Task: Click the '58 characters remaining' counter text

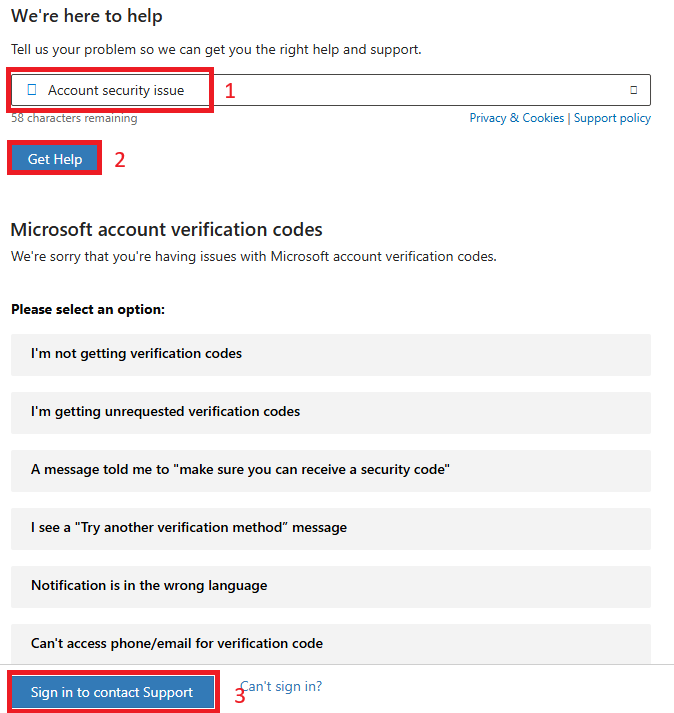Action: pyautogui.click(x=74, y=118)
